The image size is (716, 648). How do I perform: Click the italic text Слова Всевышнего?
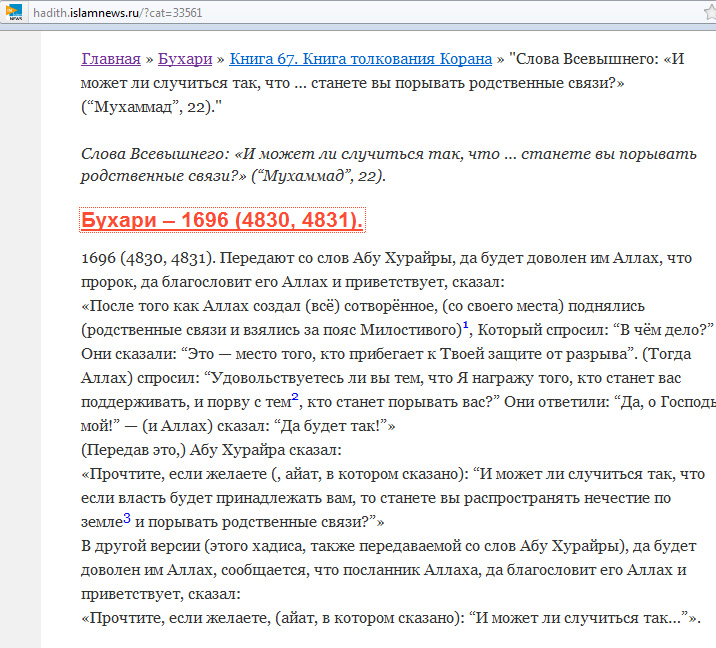click(155, 154)
